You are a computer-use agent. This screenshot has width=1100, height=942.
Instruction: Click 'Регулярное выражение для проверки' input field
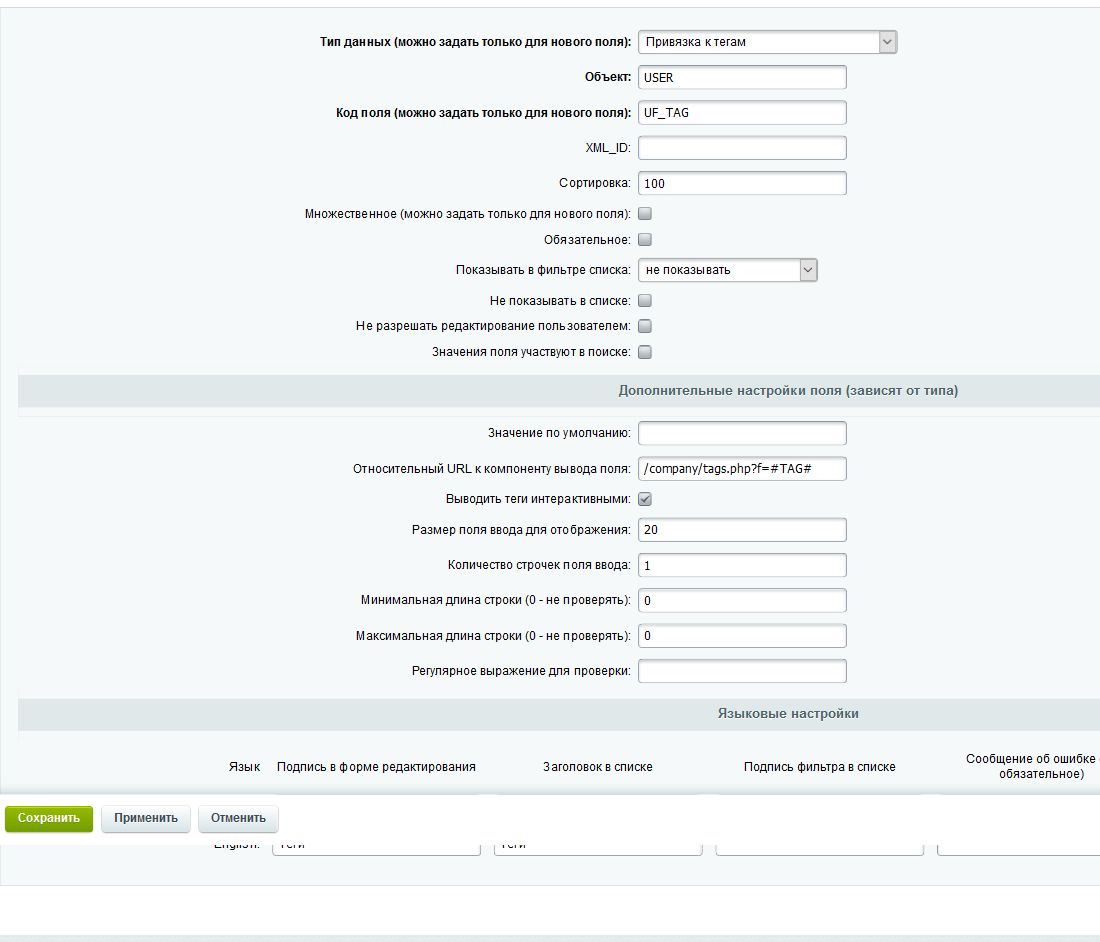tap(742, 671)
